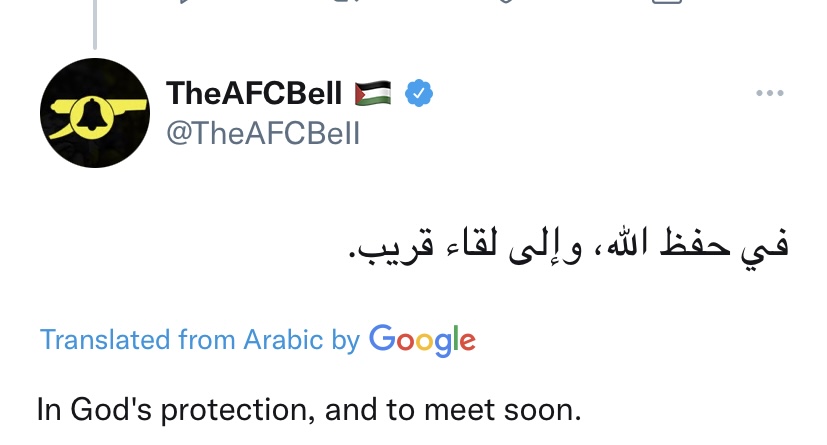Click the blue verified badge
This screenshot has width=827, height=445.
(418, 94)
